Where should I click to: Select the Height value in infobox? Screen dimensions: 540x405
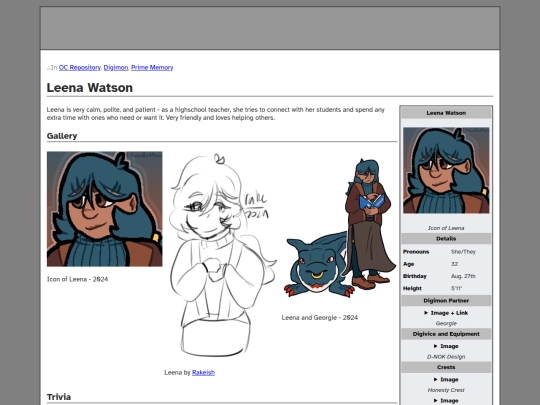coord(456,288)
